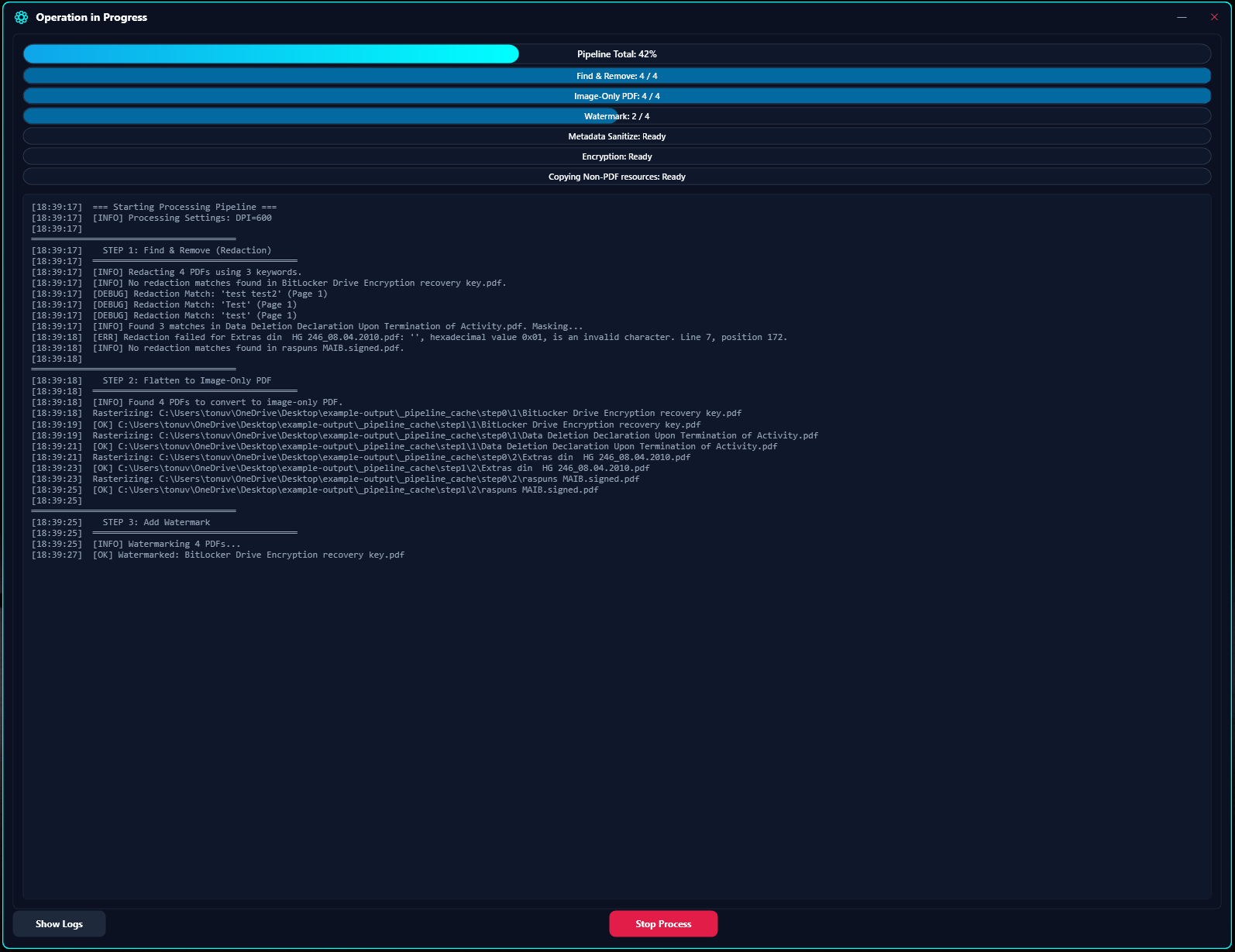1235x952 pixels.
Task: Toggle the Show Logs button
Action: coord(59,924)
